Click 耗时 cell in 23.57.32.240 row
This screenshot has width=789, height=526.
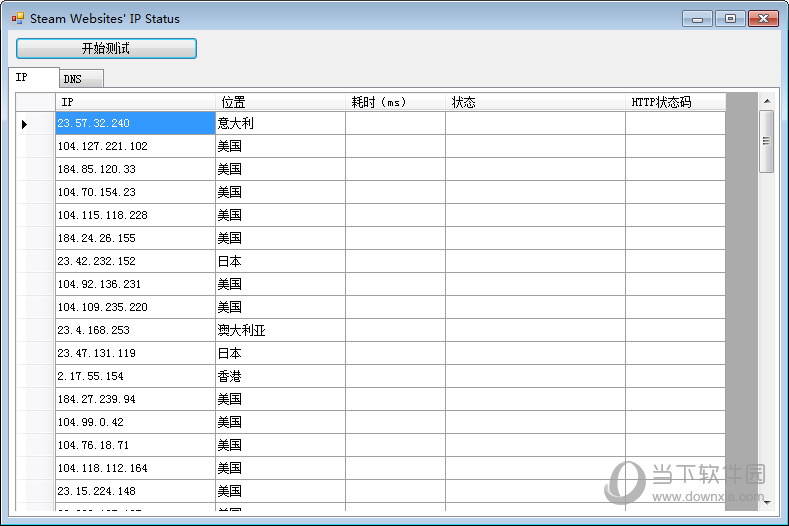pos(396,123)
